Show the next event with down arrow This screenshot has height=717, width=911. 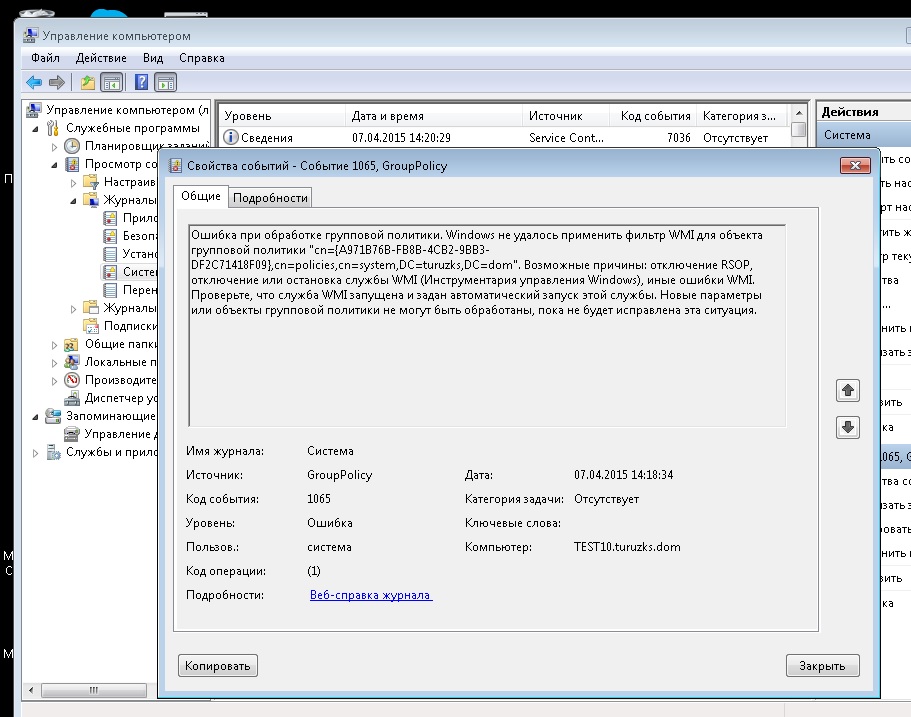tap(848, 428)
